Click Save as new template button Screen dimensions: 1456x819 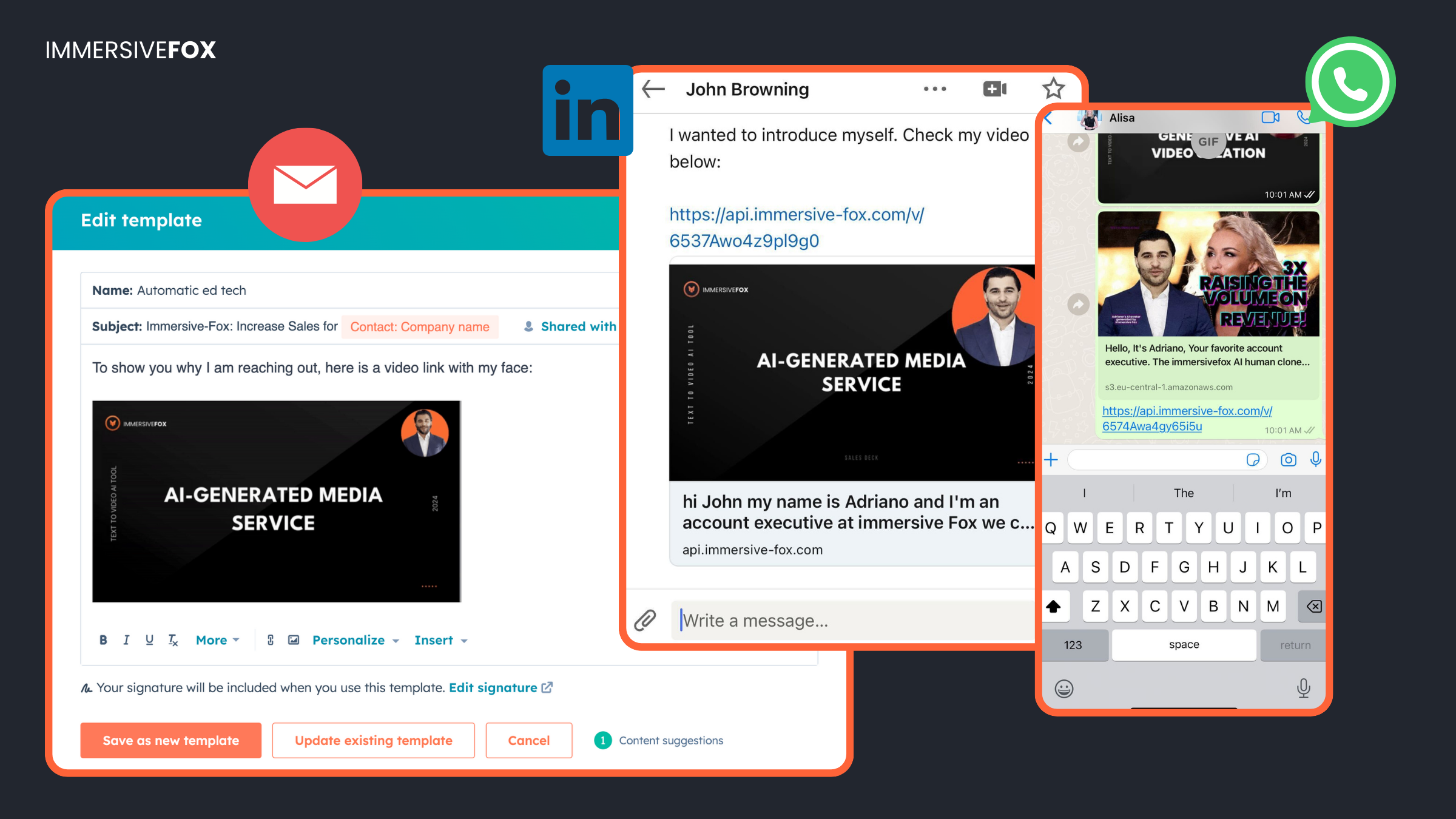point(171,740)
